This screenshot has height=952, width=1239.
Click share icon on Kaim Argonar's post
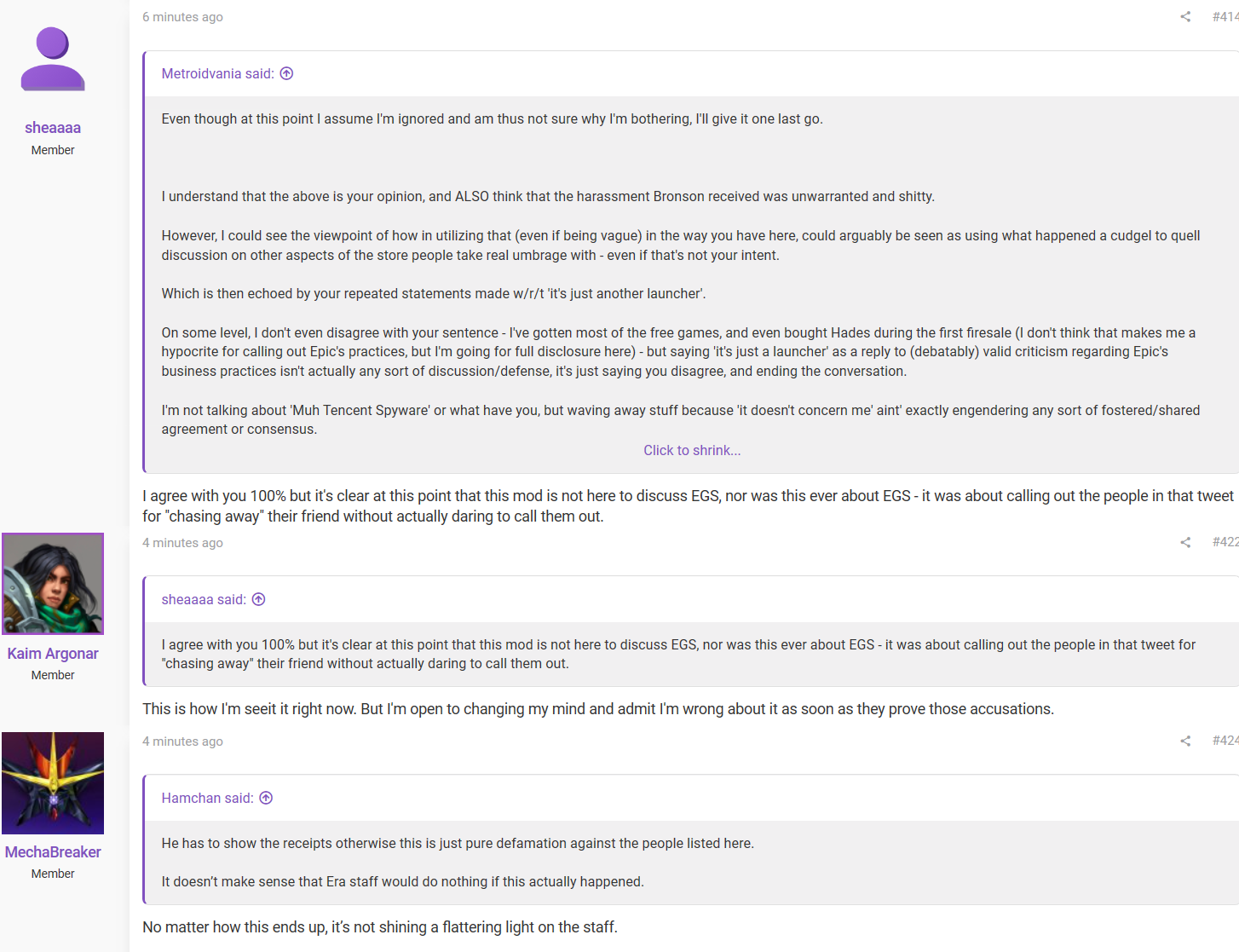coord(1185,542)
